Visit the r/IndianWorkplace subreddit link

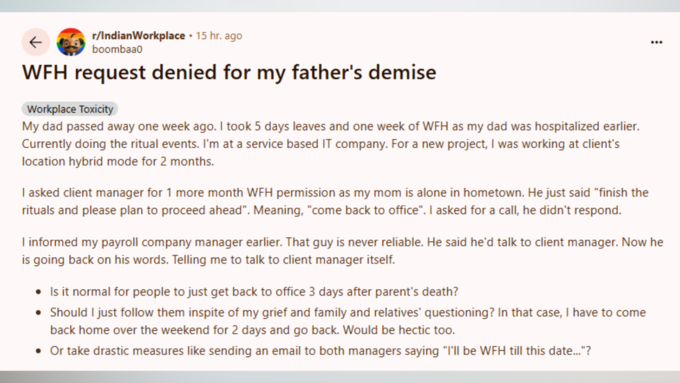click(138, 36)
